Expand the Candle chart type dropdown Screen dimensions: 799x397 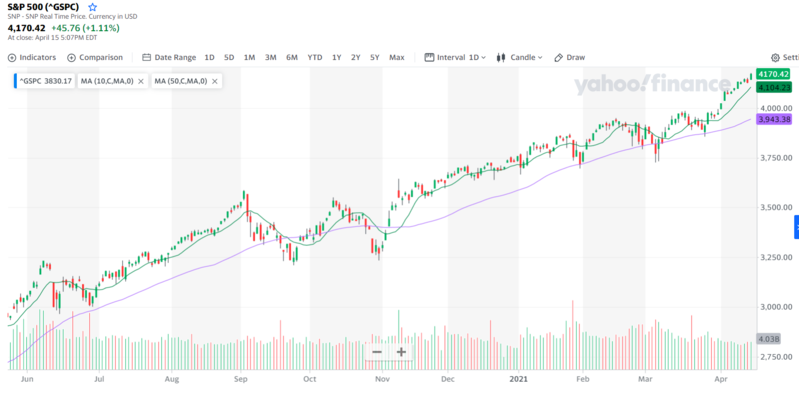click(519, 58)
